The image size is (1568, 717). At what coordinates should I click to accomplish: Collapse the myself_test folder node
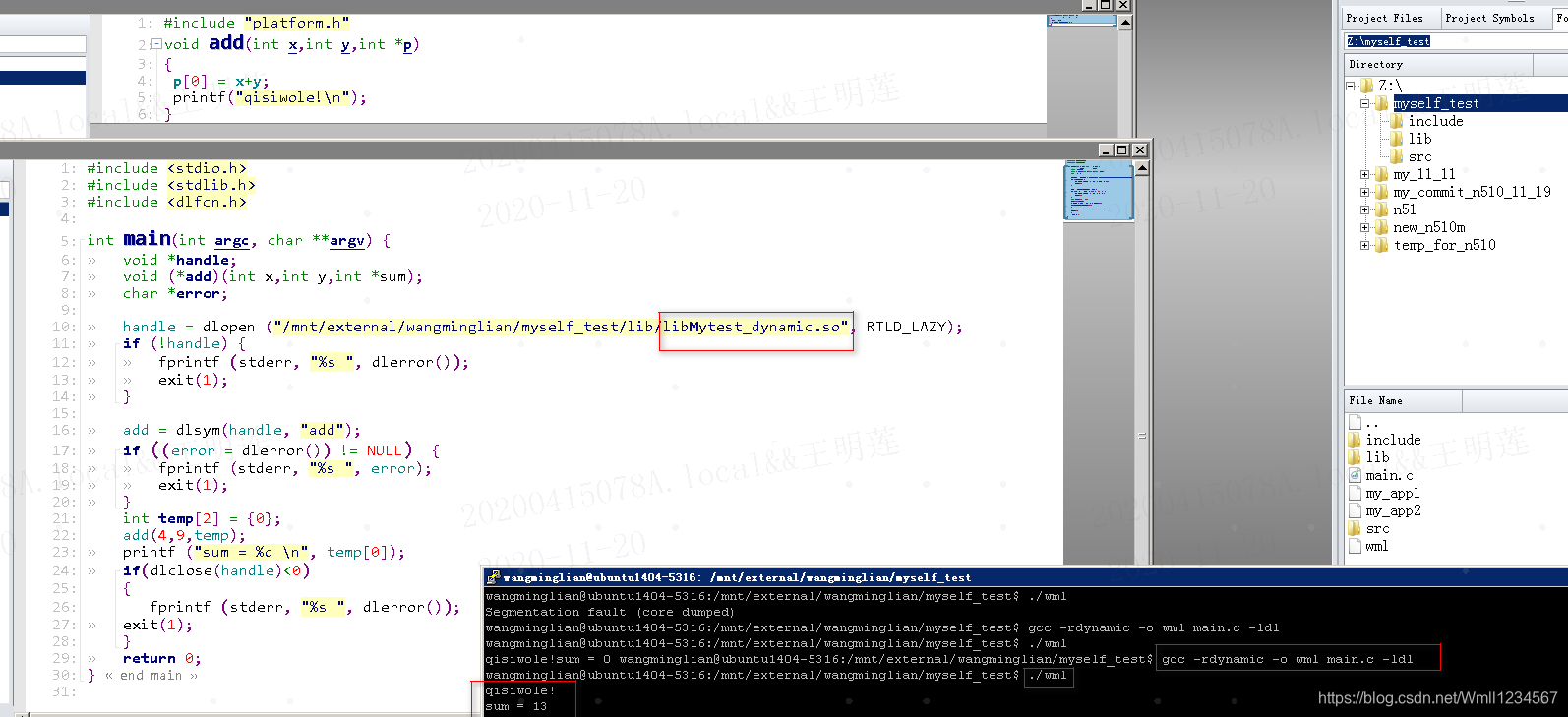1364,103
